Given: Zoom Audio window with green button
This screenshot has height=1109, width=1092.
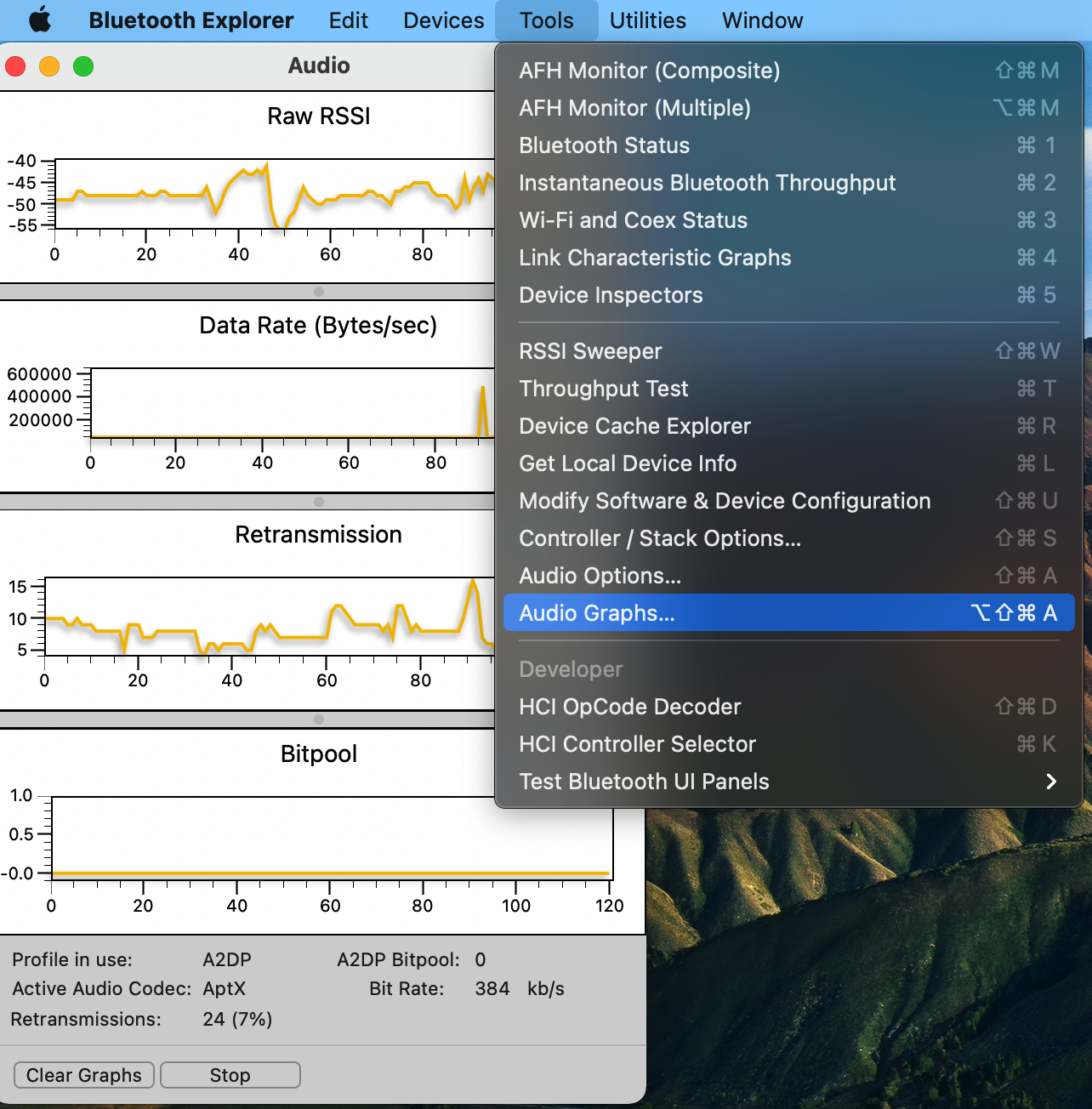Looking at the screenshot, I should (x=83, y=66).
